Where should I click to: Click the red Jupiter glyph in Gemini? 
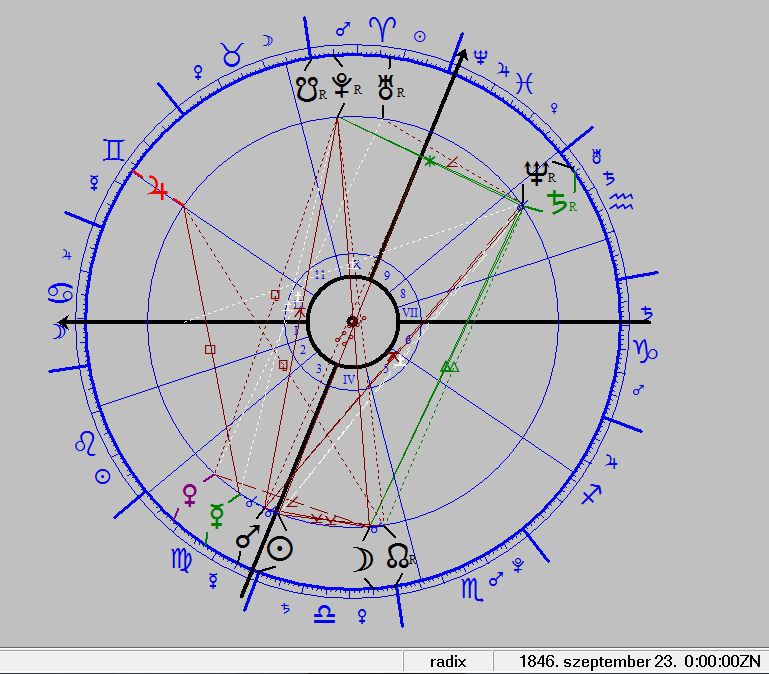coord(158,186)
